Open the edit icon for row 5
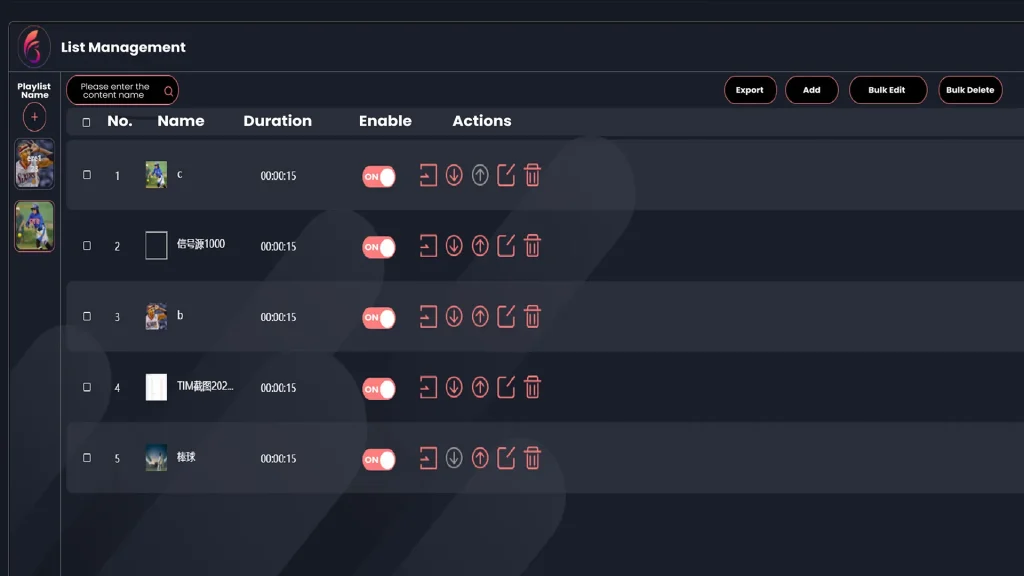Viewport: 1024px width, 576px height. [506, 458]
